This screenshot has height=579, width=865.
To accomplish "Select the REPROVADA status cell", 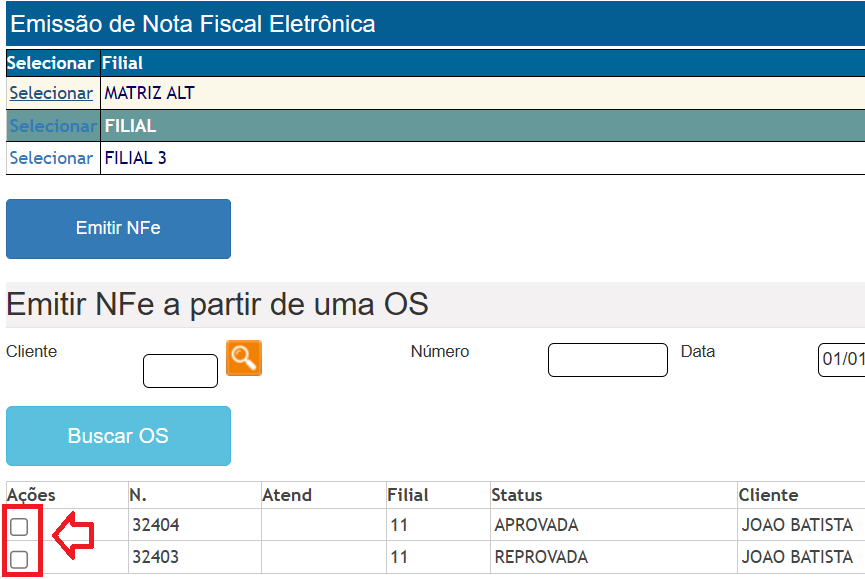I will [x=541, y=557].
